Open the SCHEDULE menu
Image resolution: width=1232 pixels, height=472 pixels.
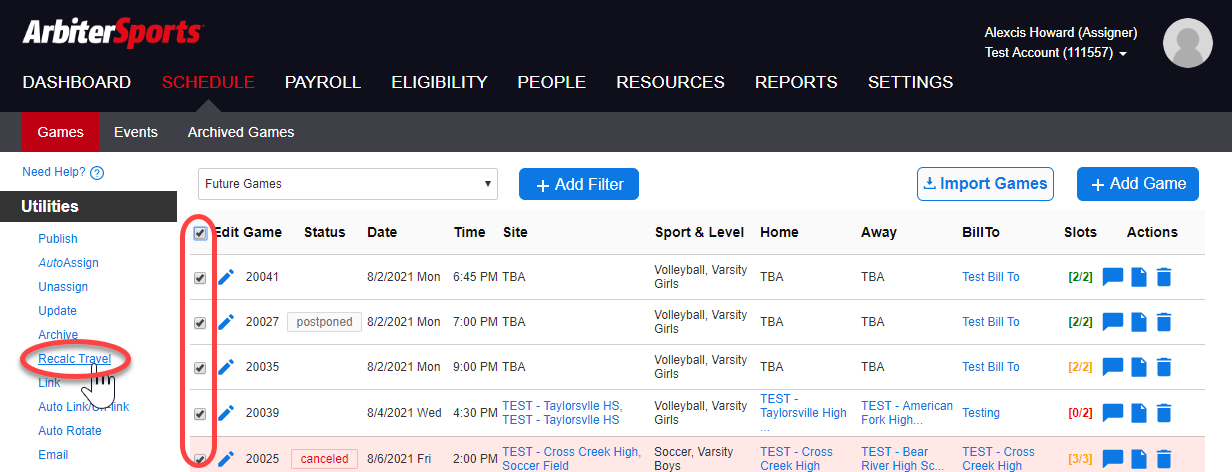[x=208, y=82]
